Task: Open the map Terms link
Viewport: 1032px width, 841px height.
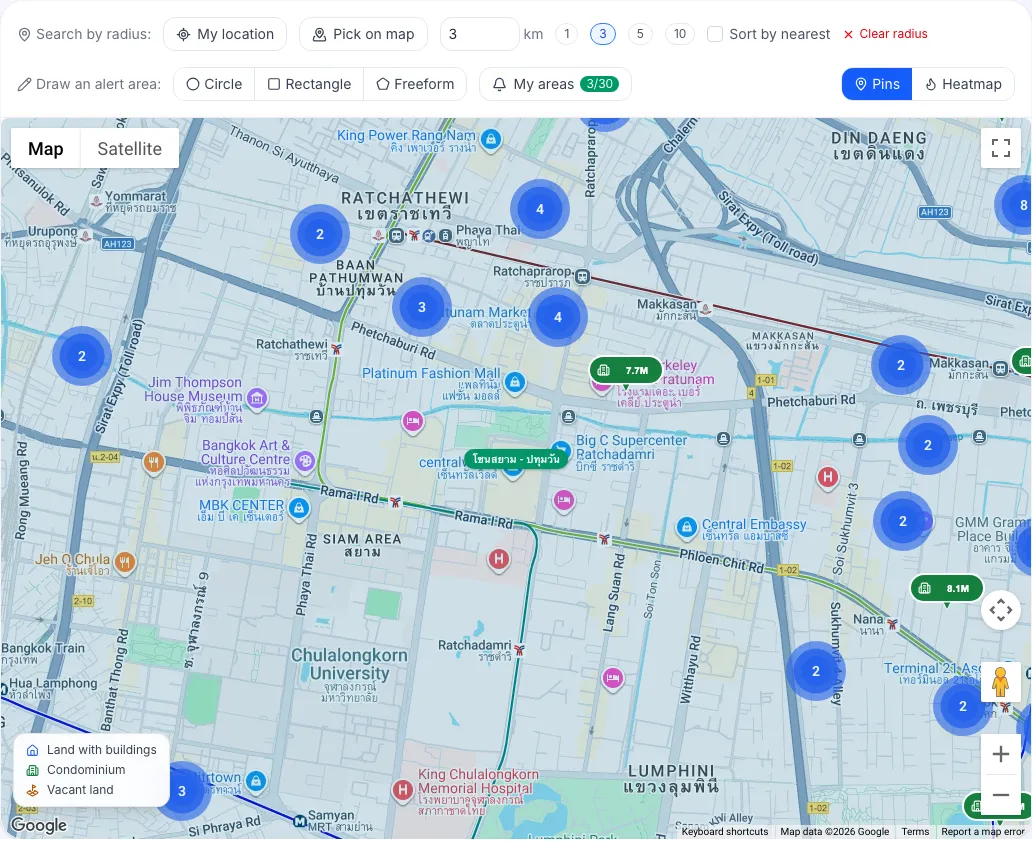Action: tap(915, 832)
